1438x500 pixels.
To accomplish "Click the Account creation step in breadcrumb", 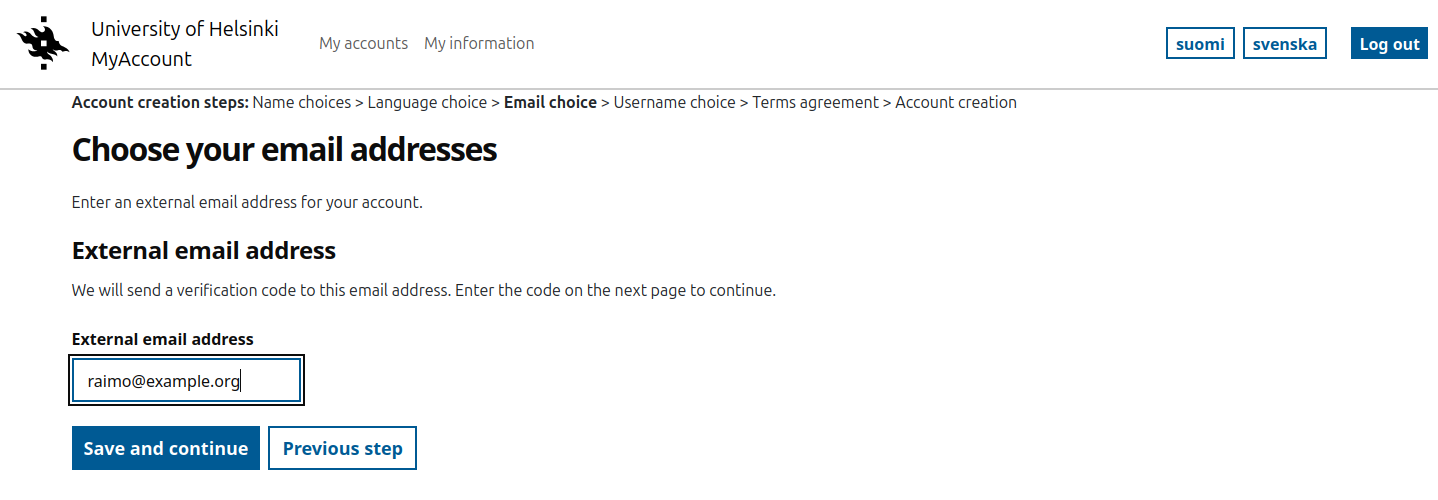I will 955,102.
